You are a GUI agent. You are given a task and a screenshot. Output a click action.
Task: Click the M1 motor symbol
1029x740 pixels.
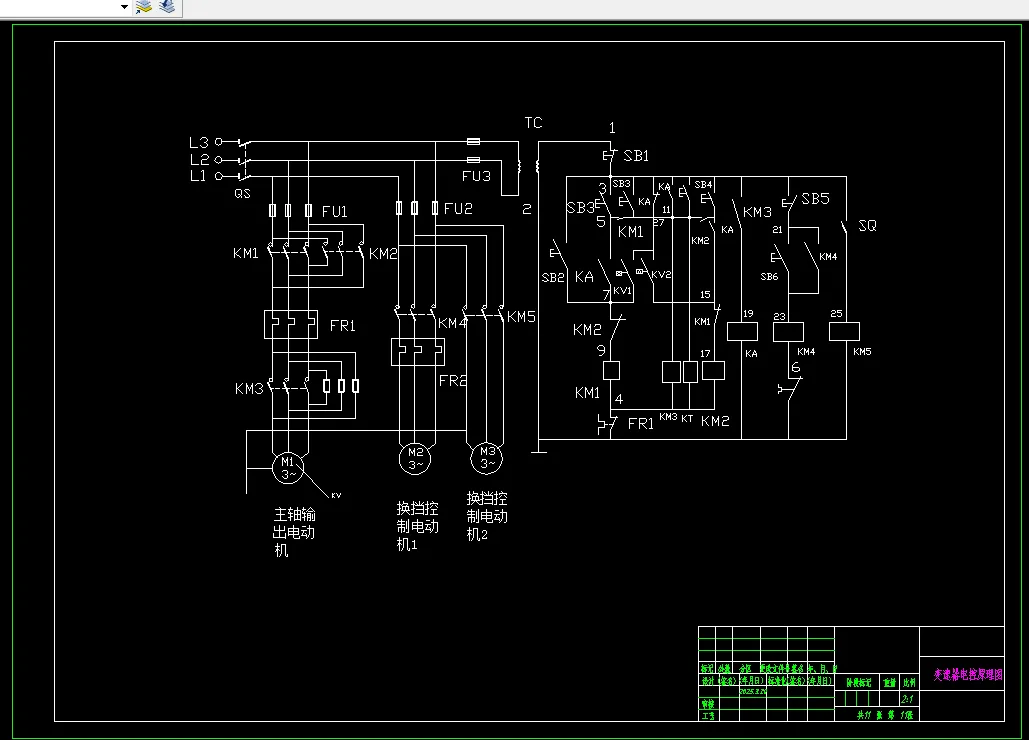(288, 468)
